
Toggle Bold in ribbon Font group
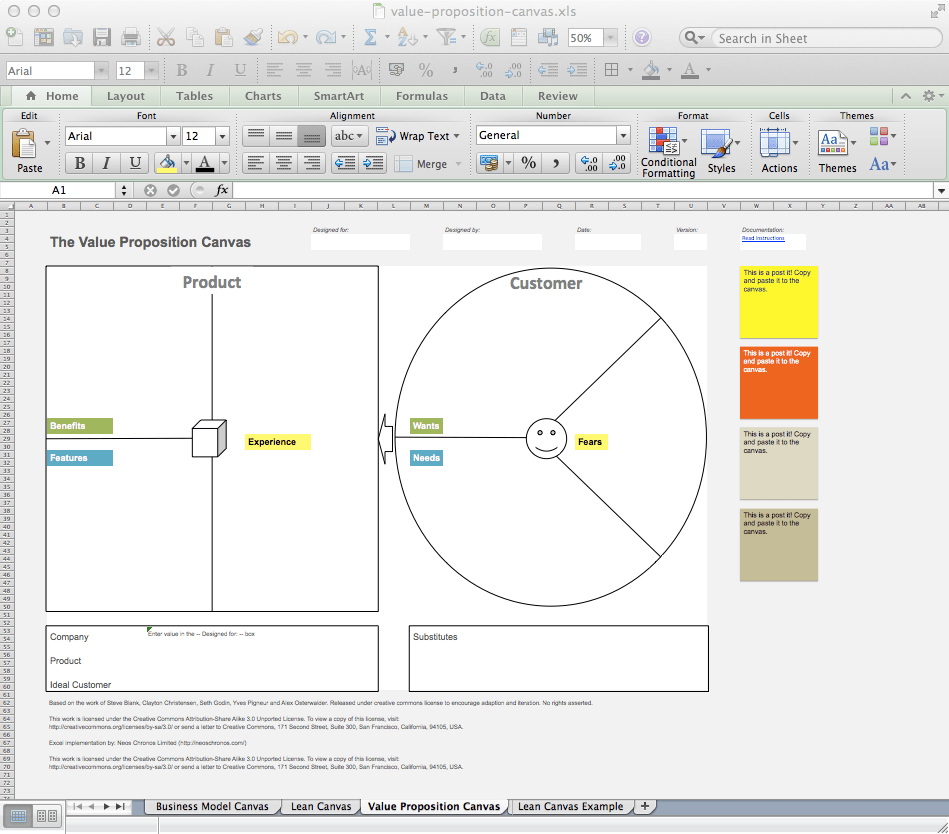coord(79,163)
